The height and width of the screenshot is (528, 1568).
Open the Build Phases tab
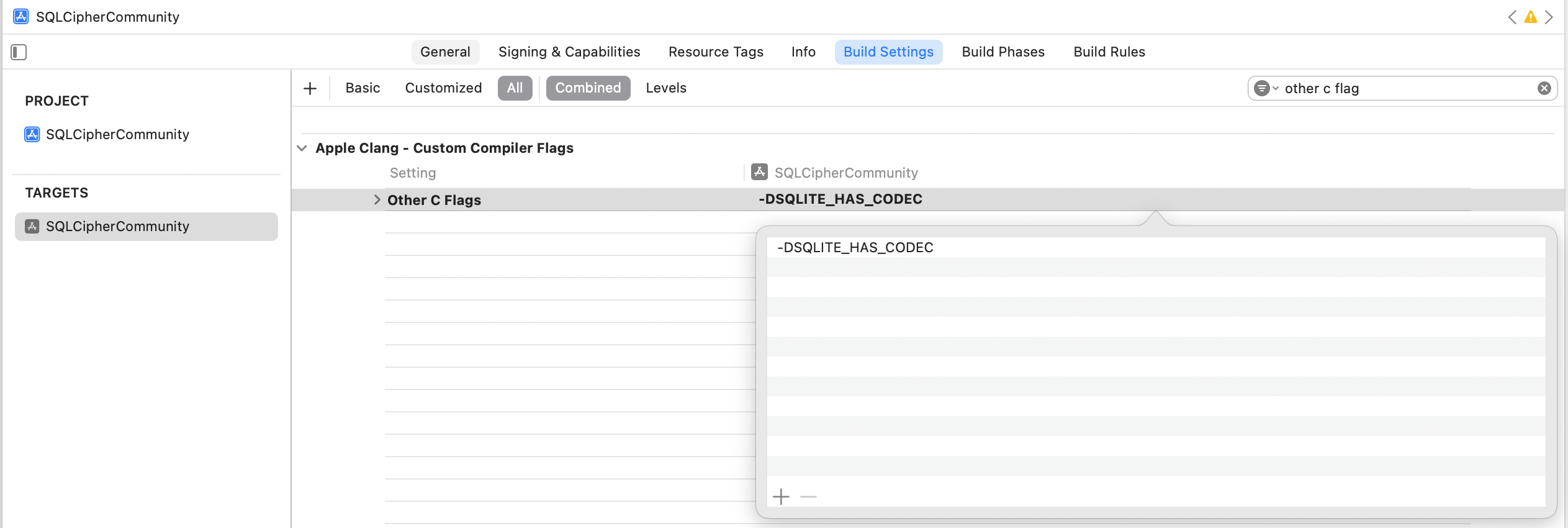[x=1003, y=52]
